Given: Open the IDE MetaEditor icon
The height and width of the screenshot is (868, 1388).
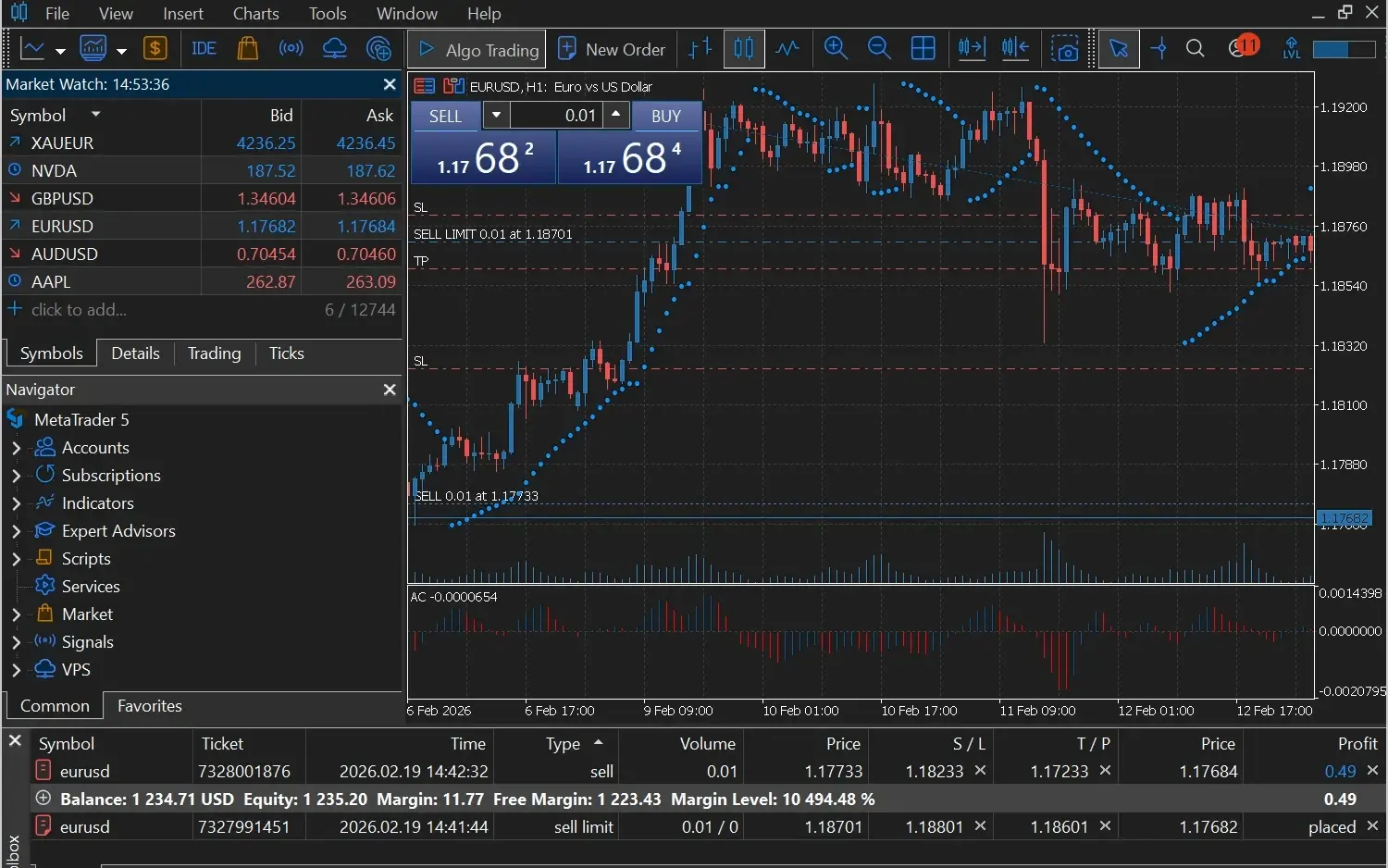Looking at the screenshot, I should click(204, 49).
